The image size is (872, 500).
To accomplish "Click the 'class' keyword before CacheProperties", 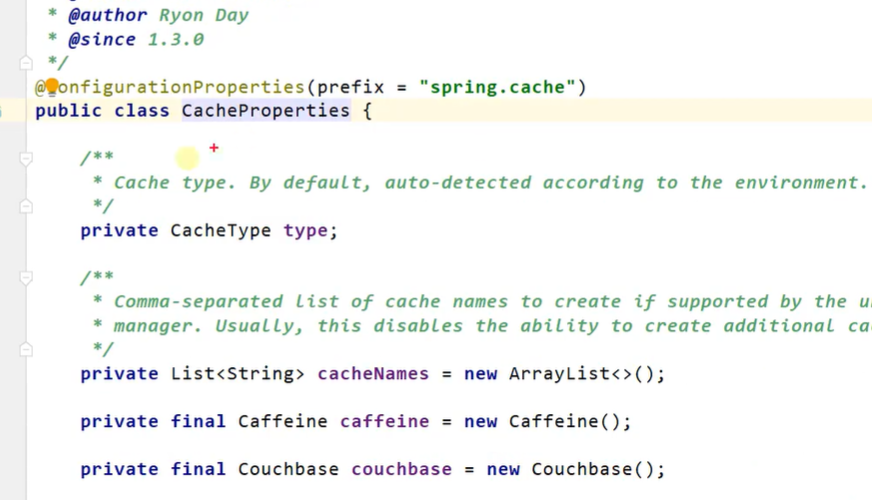I will pyautogui.click(x=142, y=111).
